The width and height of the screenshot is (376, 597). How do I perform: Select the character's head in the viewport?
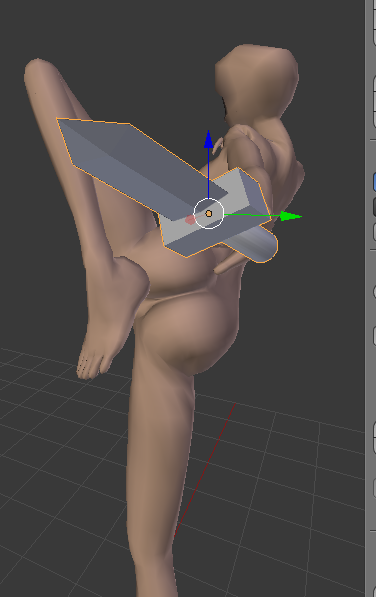(257, 82)
